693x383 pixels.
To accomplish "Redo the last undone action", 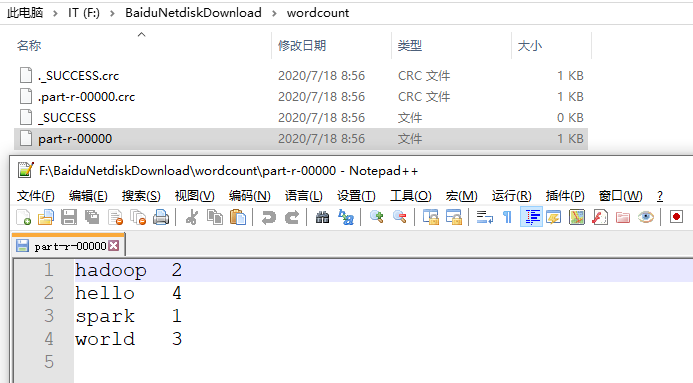I will coord(292,217).
